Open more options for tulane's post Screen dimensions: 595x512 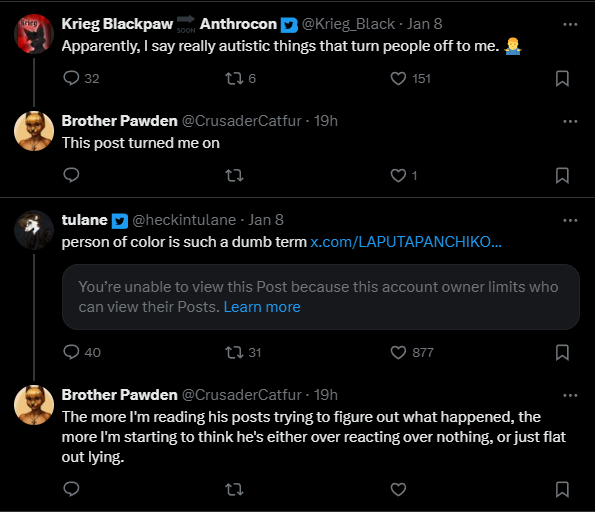pos(570,221)
